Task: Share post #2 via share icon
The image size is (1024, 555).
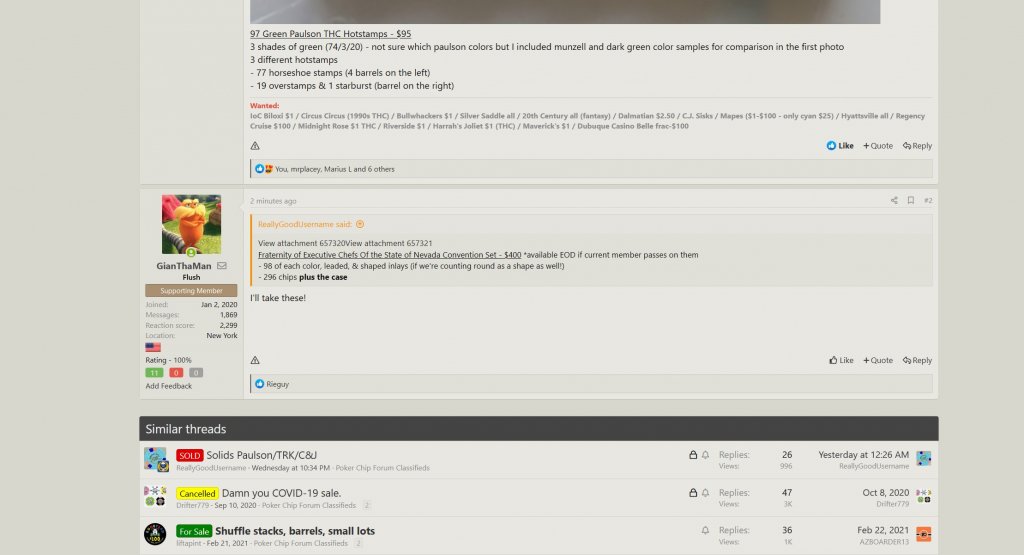Action: click(894, 200)
